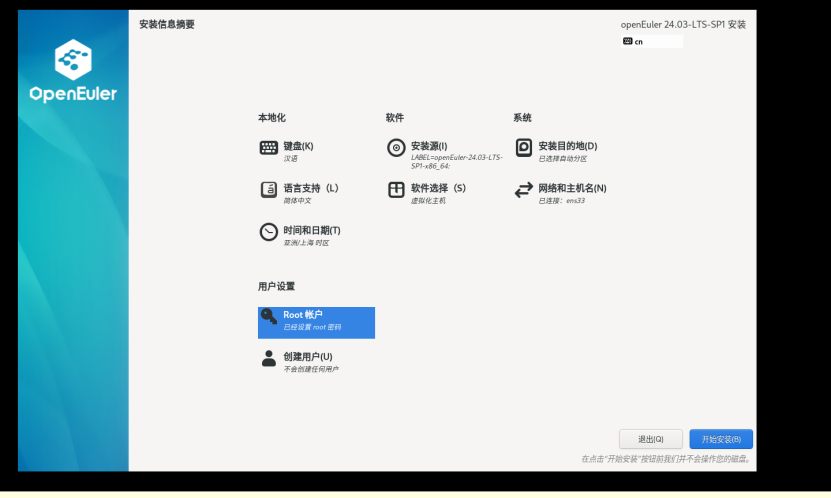This screenshot has height=498, width=831.
Task: Click the 本地化 section heading
Action: coord(272,118)
